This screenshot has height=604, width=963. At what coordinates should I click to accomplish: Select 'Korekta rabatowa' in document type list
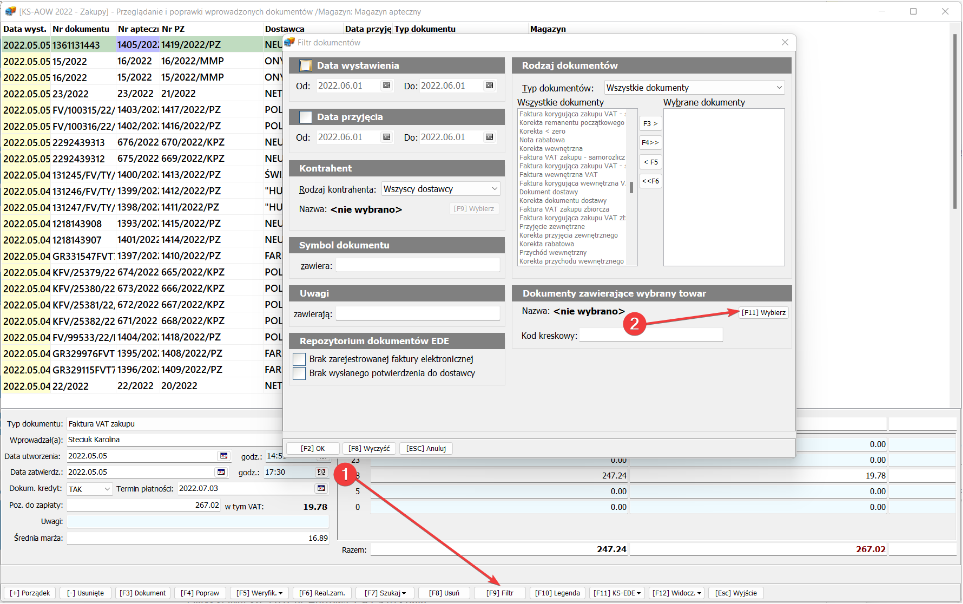547,244
